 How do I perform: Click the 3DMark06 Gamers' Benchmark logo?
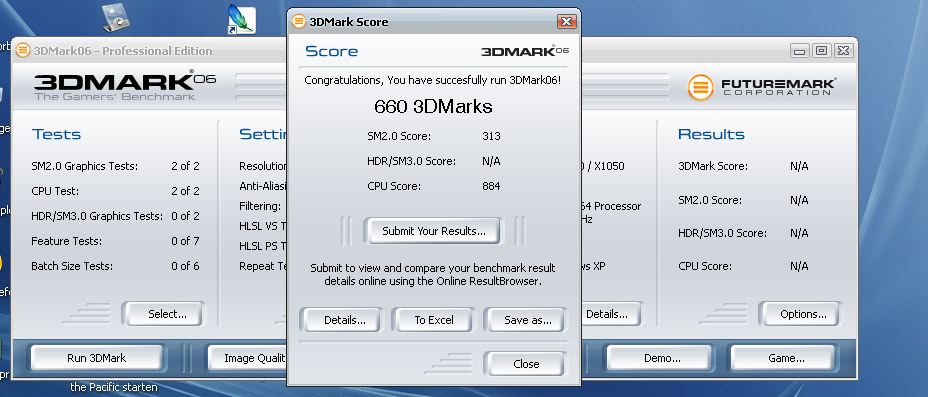[125, 86]
